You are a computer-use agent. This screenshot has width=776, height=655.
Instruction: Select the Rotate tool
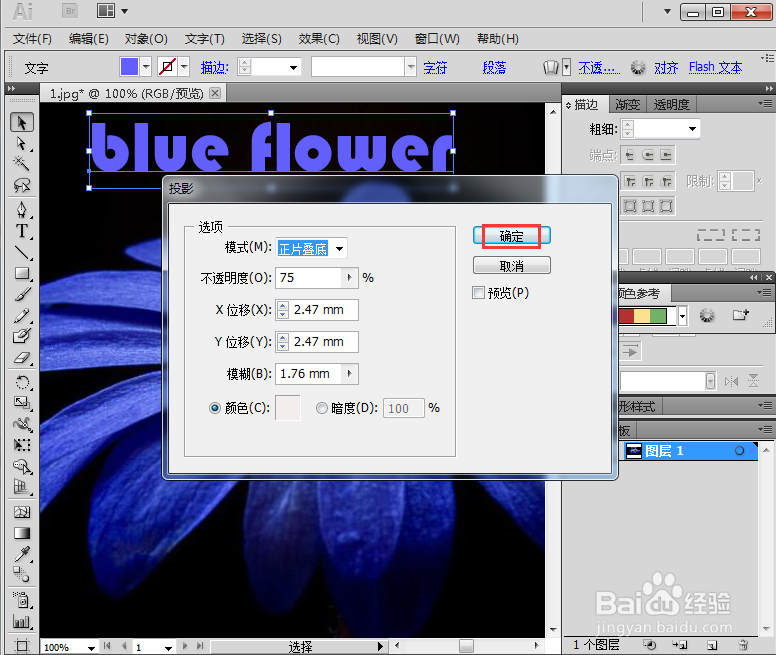click(22, 382)
